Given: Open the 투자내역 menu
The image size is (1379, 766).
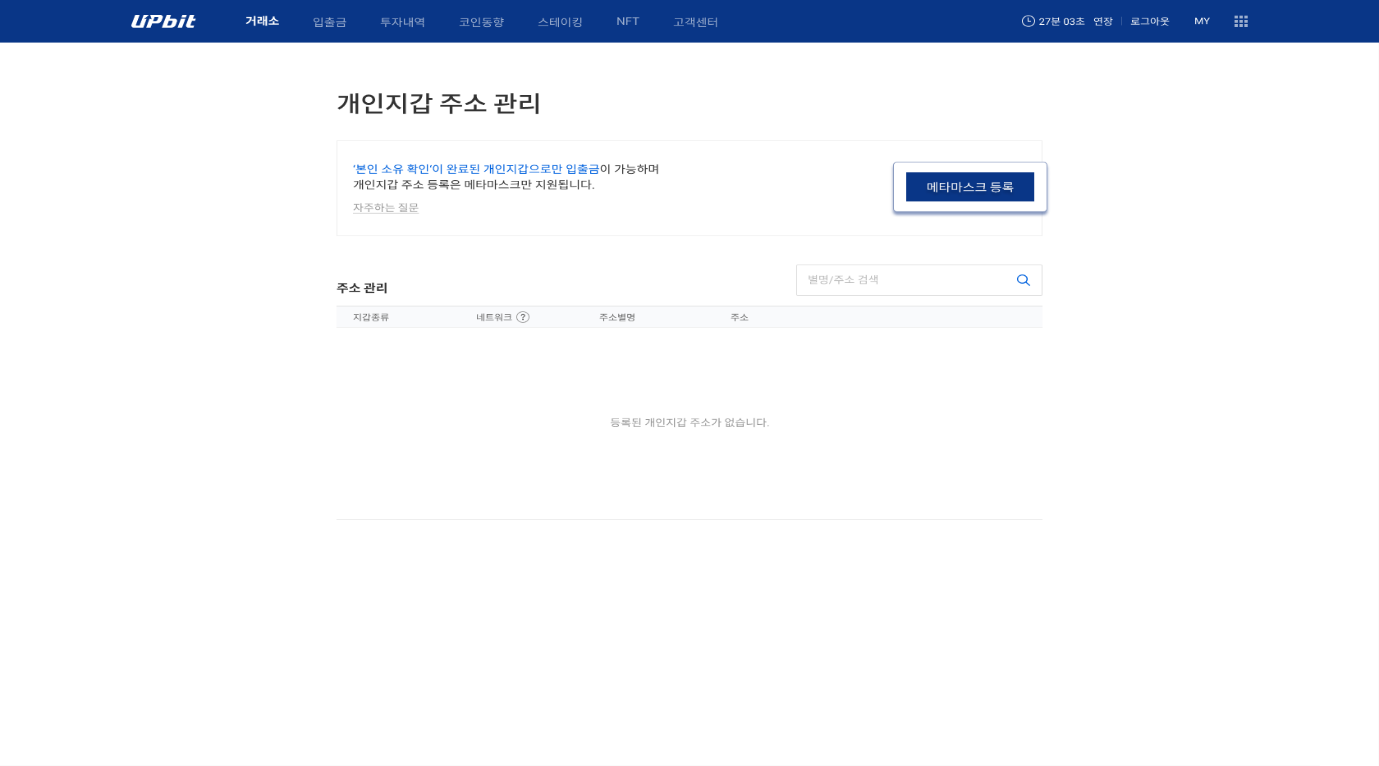Looking at the screenshot, I should 402,22.
